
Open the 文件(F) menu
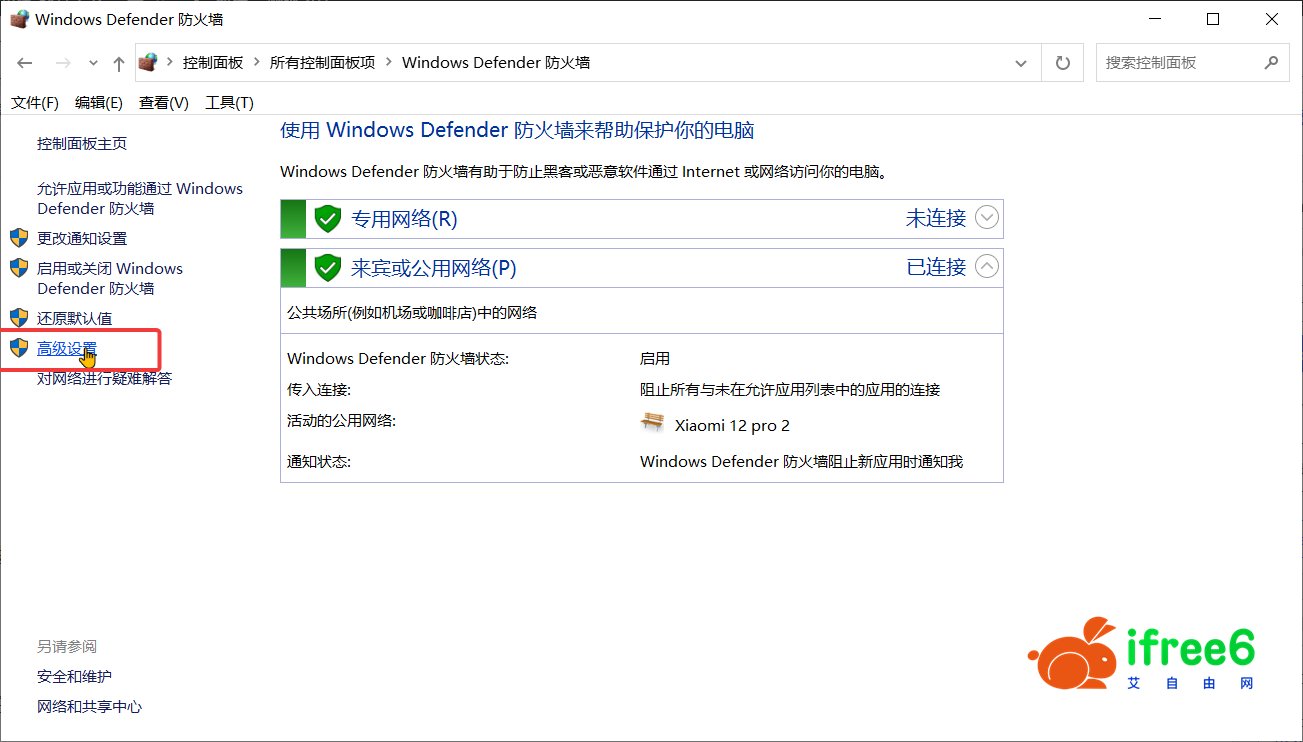(35, 103)
